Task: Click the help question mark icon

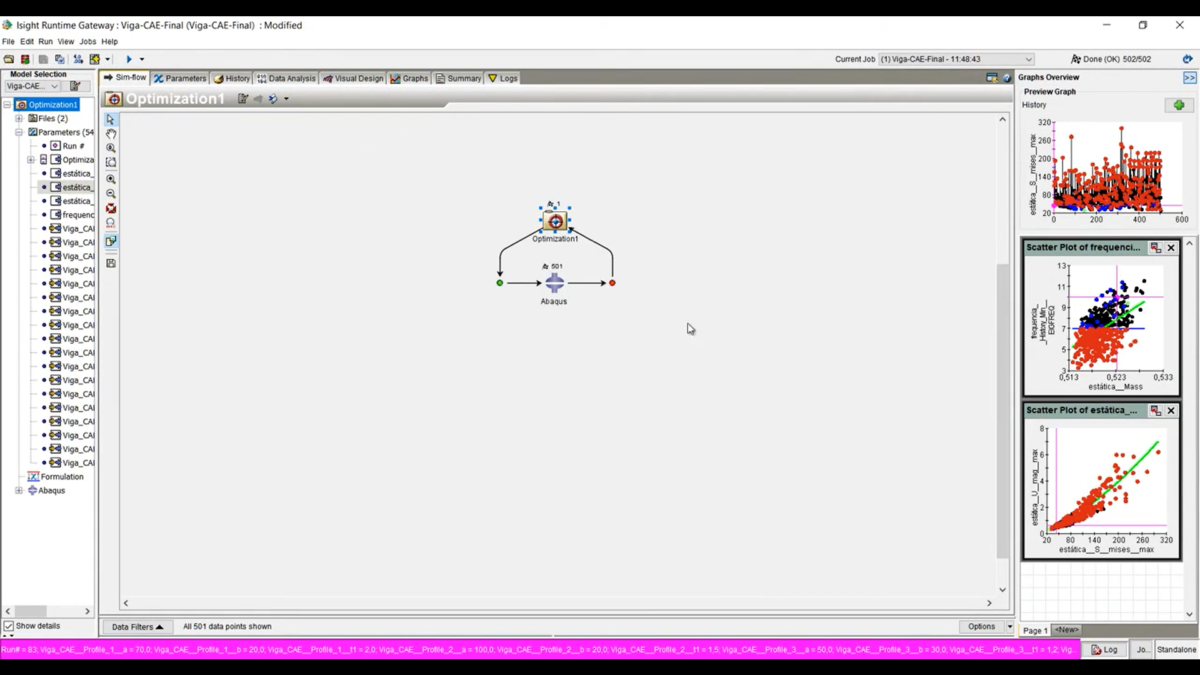Action: click(1008, 78)
